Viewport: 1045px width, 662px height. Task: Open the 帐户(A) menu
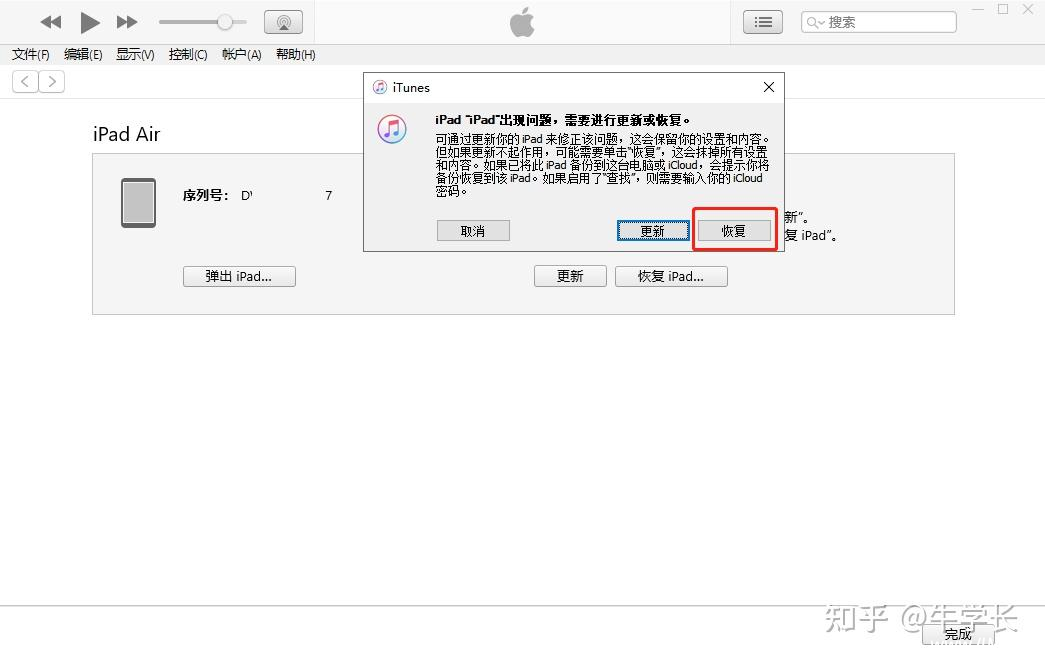[241, 55]
